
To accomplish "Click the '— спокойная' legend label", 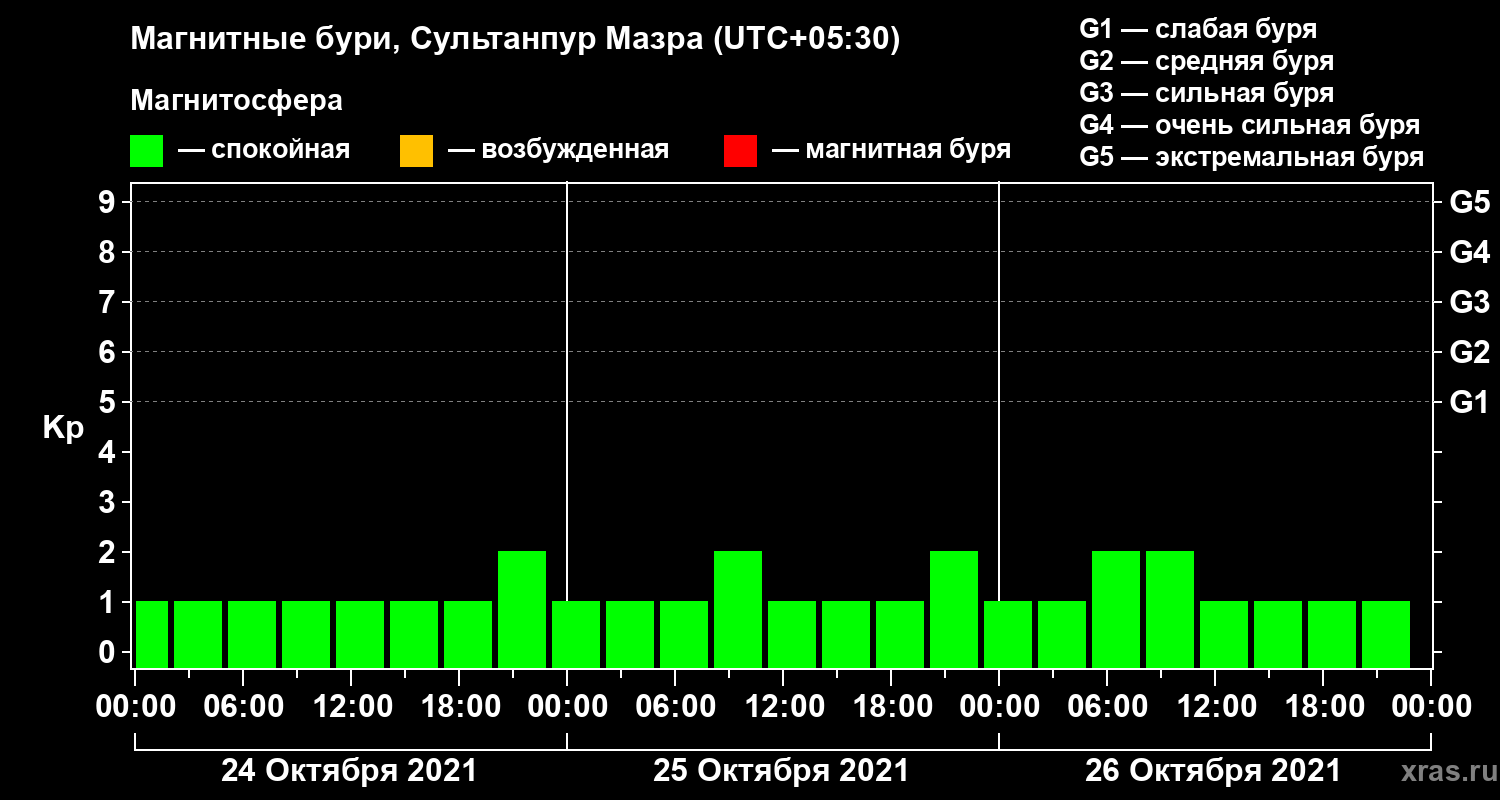I will click(x=264, y=151).
